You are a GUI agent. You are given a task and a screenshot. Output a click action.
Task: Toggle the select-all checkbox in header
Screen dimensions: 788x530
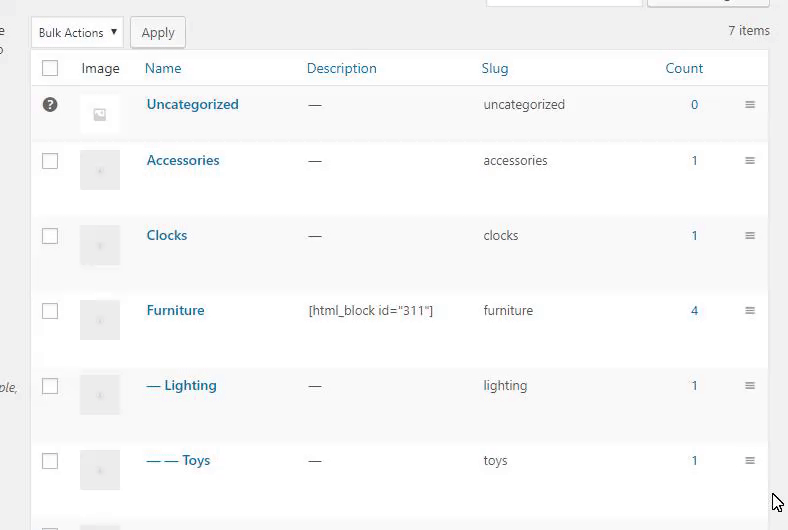coord(50,69)
